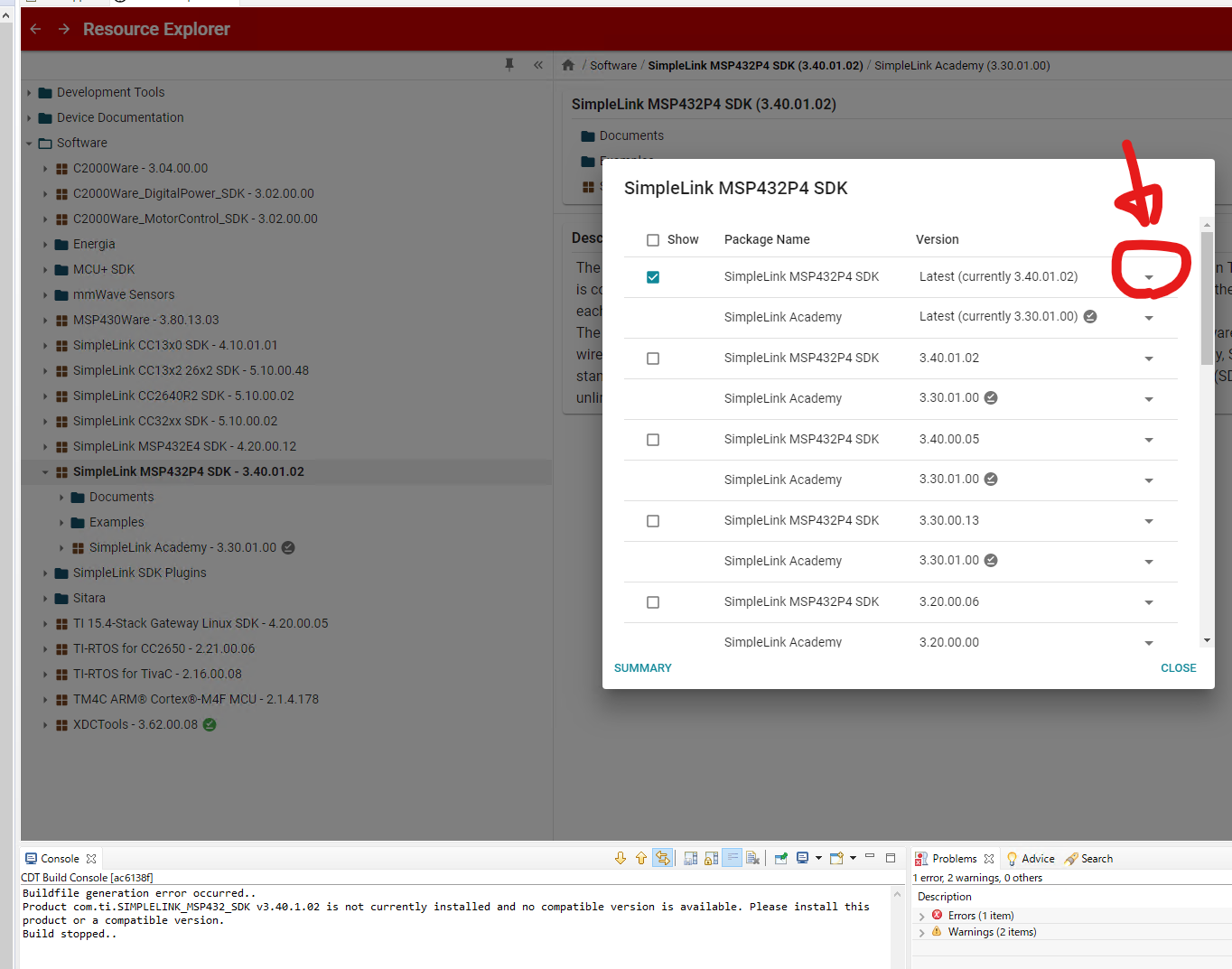This screenshot has height=969, width=1232.
Task: Toggle word wrap in console
Action: [732, 858]
